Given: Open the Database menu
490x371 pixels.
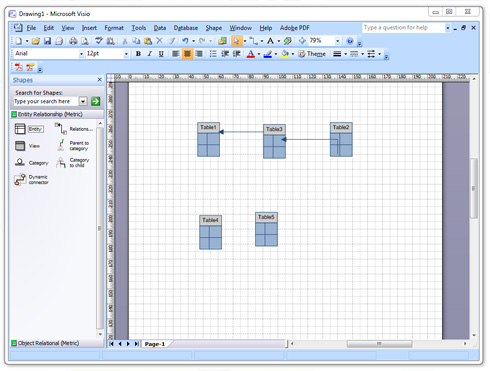Looking at the screenshot, I should point(186,28).
